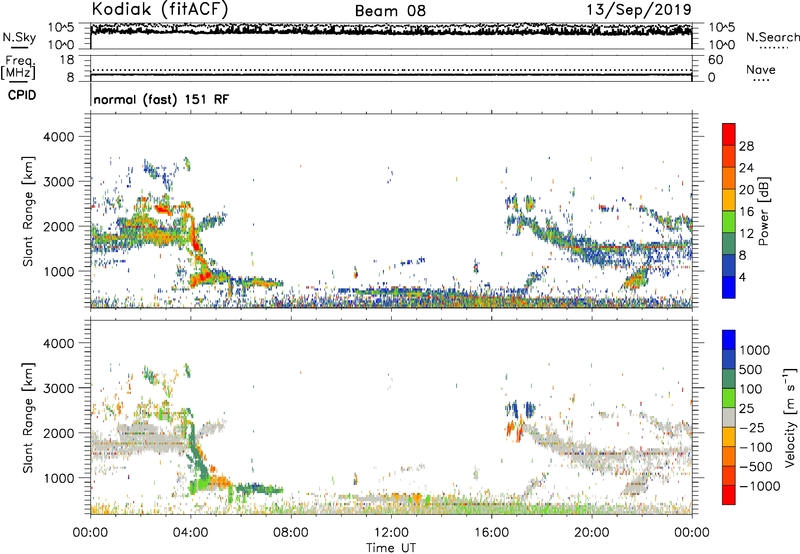This screenshot has width=800, height=554.
Task: Pick the red bottom segment of velocity colorbar
Action: click(729, 495)
